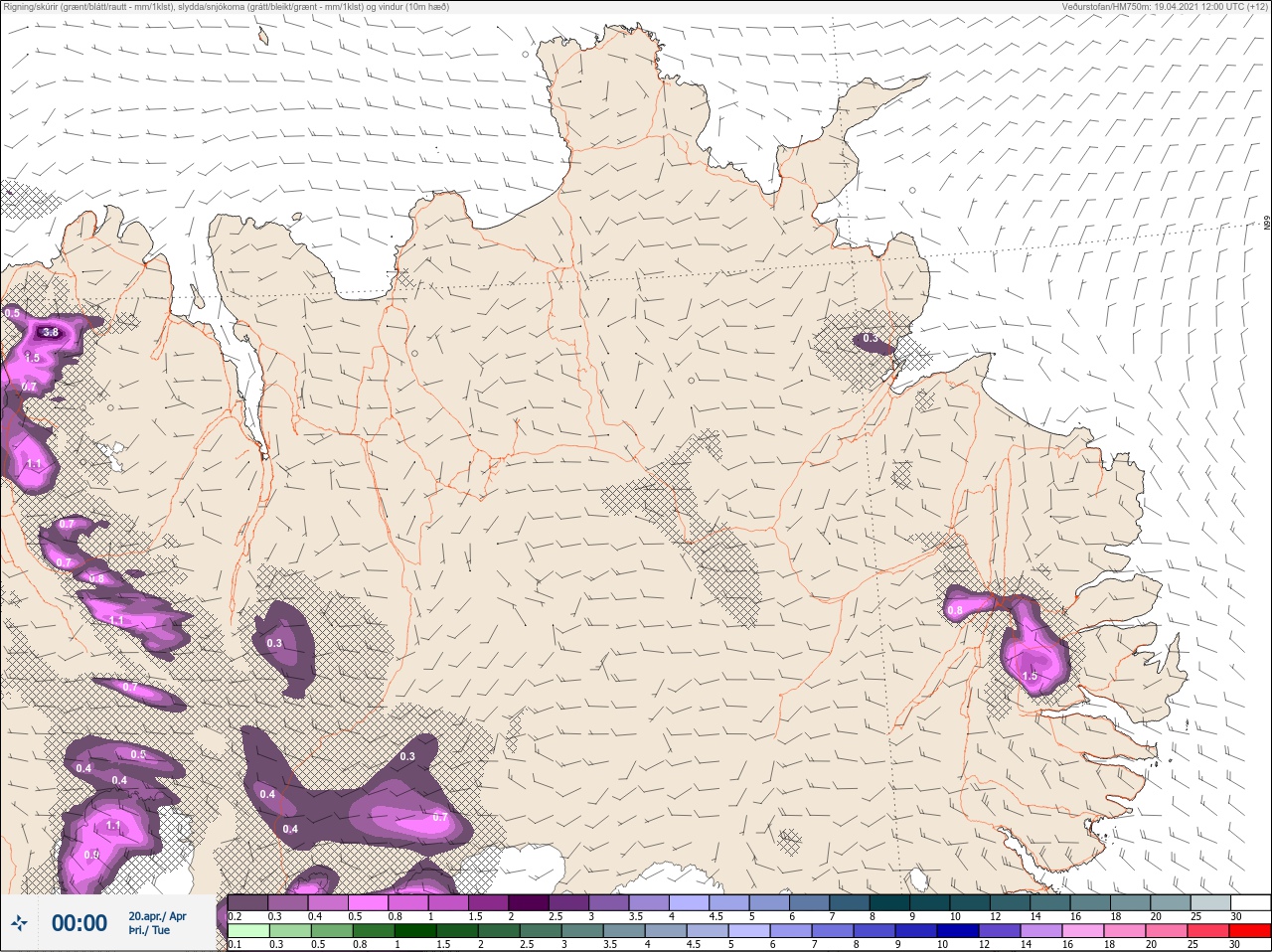Screen dimensions: 1272x952
Task: Click the 00:00 forecast time display
Action: (79, 923)
